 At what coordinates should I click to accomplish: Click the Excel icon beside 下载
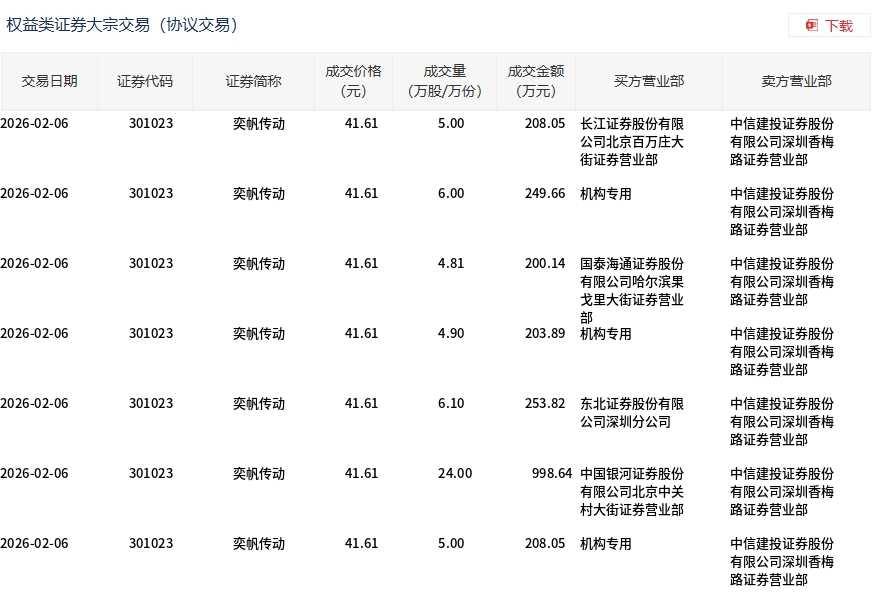[x=811, y=26]
